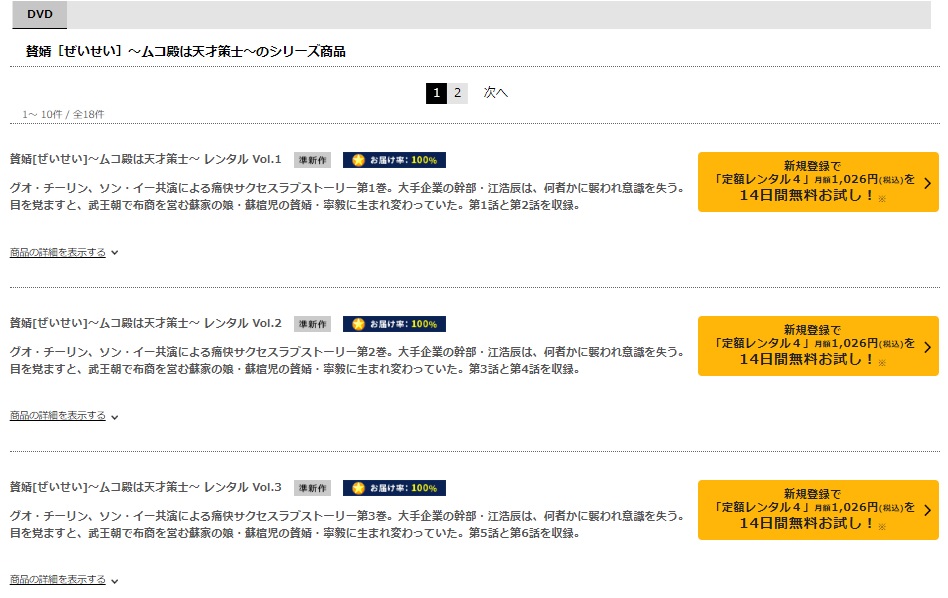Click the 準新作 badge next to Vol.1
The image size is (948, 598).
tap(313, 160)
